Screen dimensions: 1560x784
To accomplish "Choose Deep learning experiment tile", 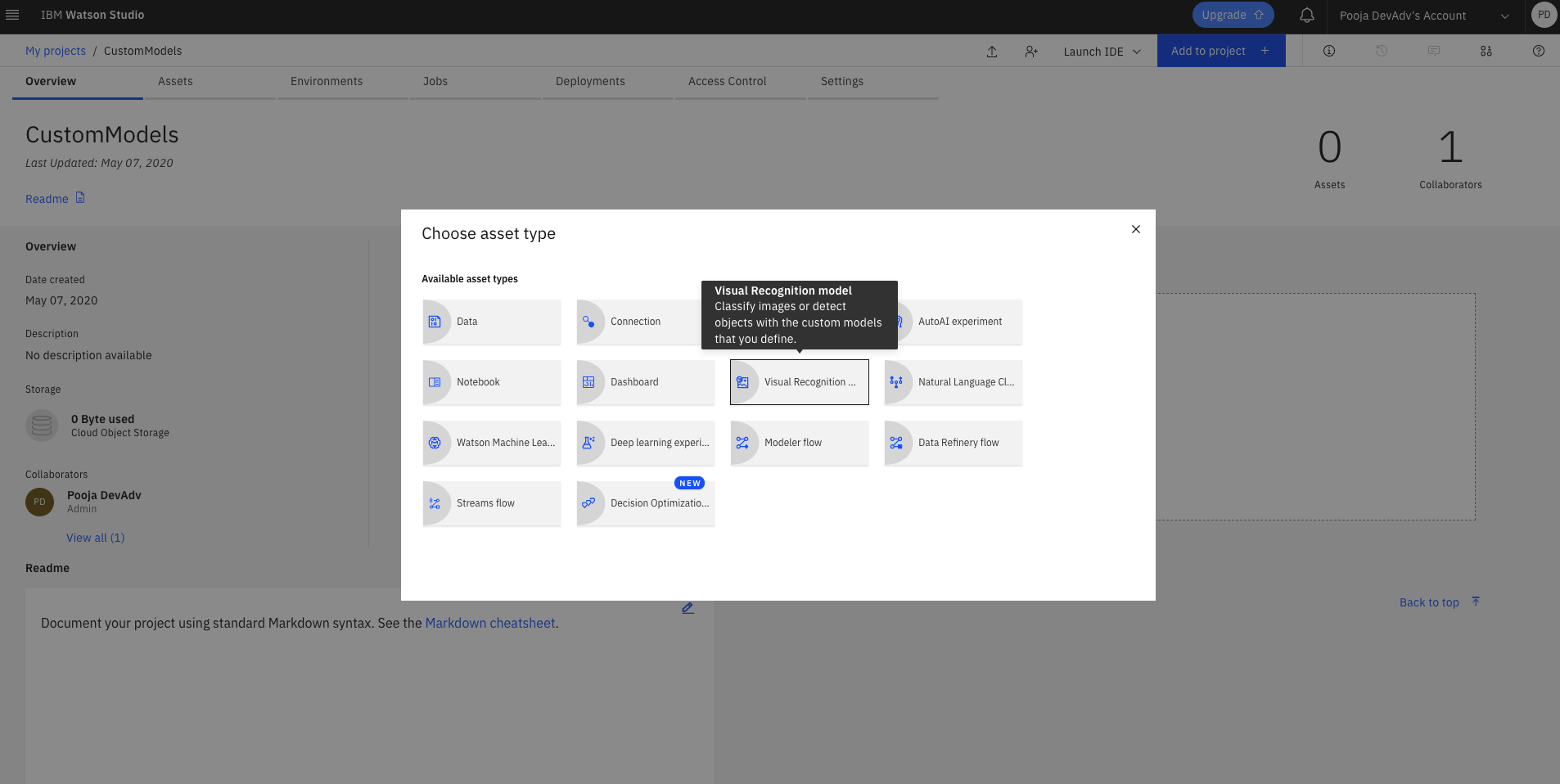I will (646, 443).
